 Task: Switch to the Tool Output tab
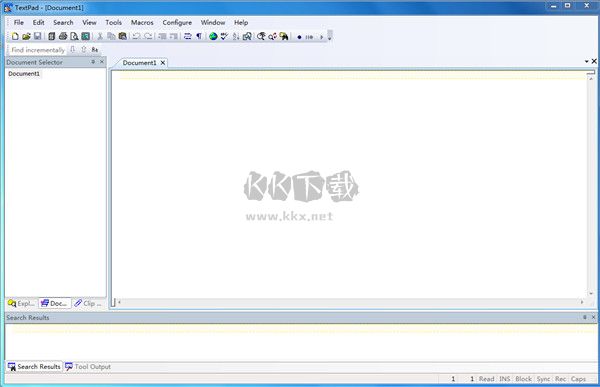coord(88,367)
